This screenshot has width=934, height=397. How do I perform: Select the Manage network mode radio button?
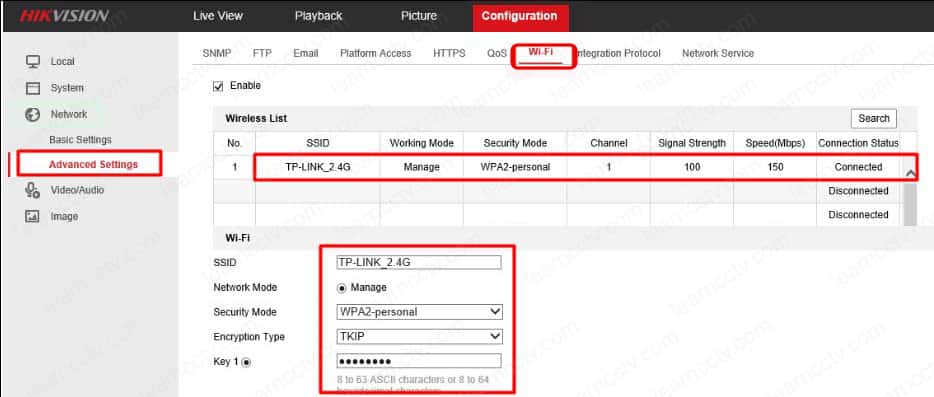coord(342,288)
